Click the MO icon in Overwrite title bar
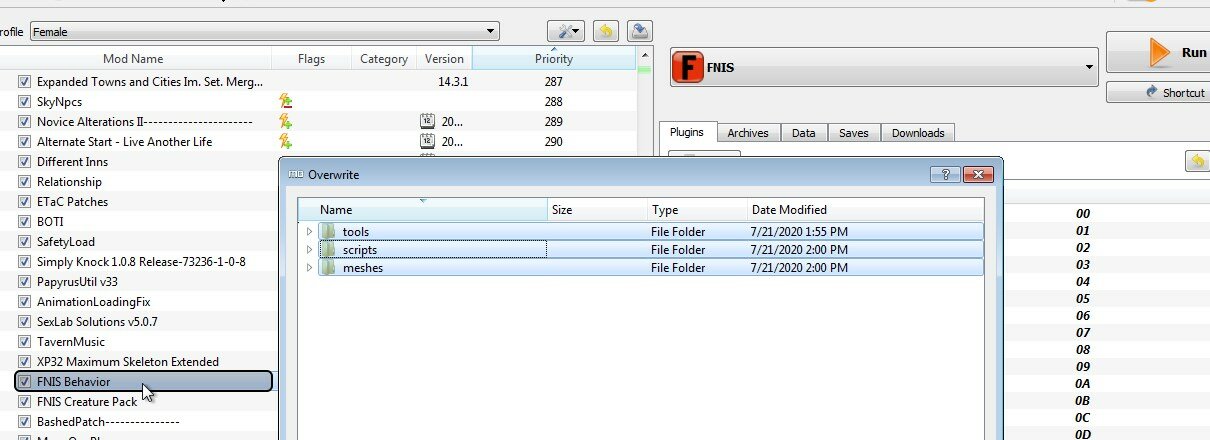Screen dimensions: 1210x440 pos(295,174)
